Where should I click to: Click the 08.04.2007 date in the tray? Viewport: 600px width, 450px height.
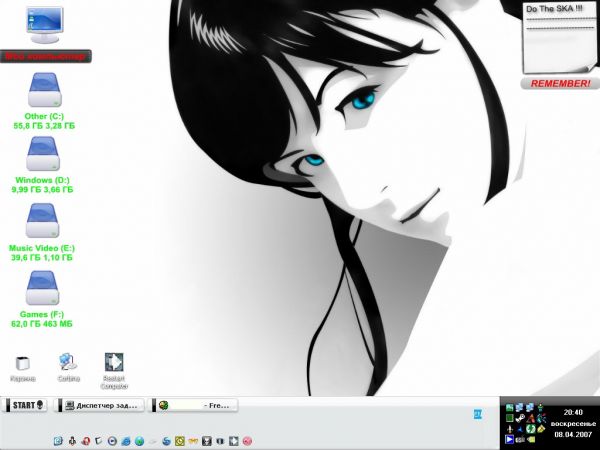click(x=573, y=435)
